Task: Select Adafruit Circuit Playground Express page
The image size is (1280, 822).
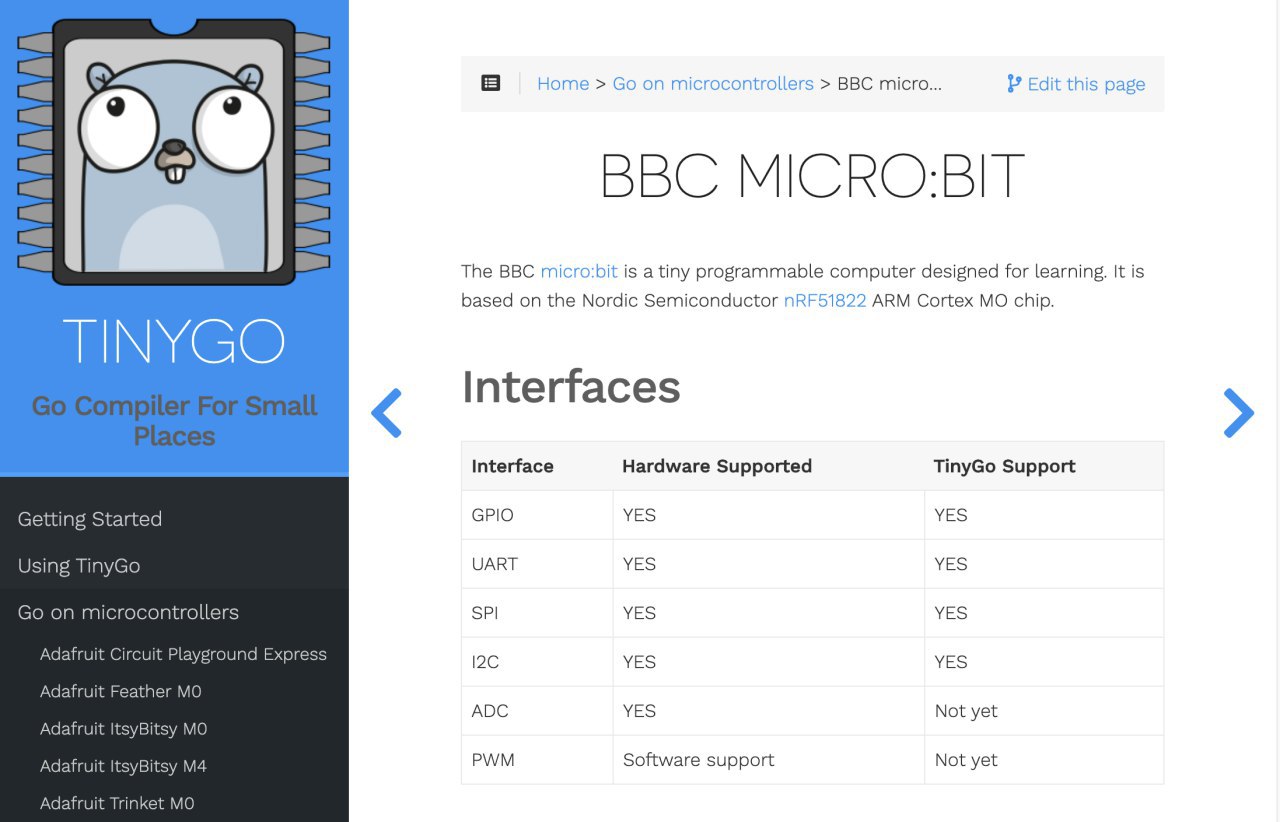Action: point(183,654)
